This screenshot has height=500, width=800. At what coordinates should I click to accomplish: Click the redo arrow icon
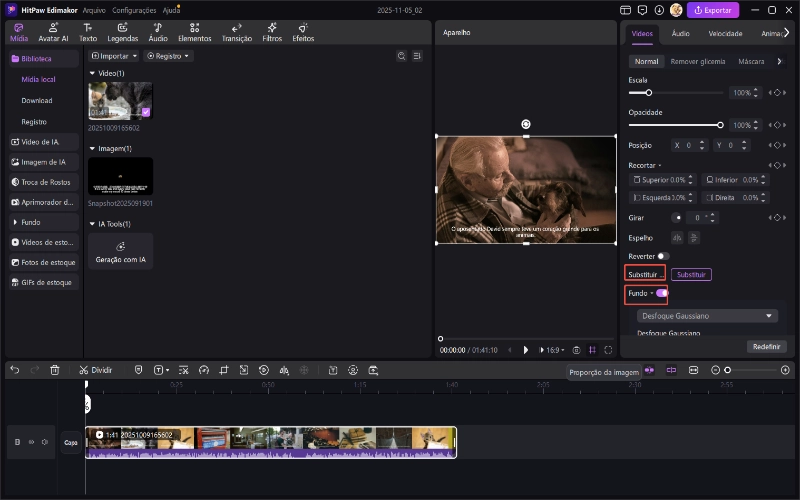pos(34,370)
